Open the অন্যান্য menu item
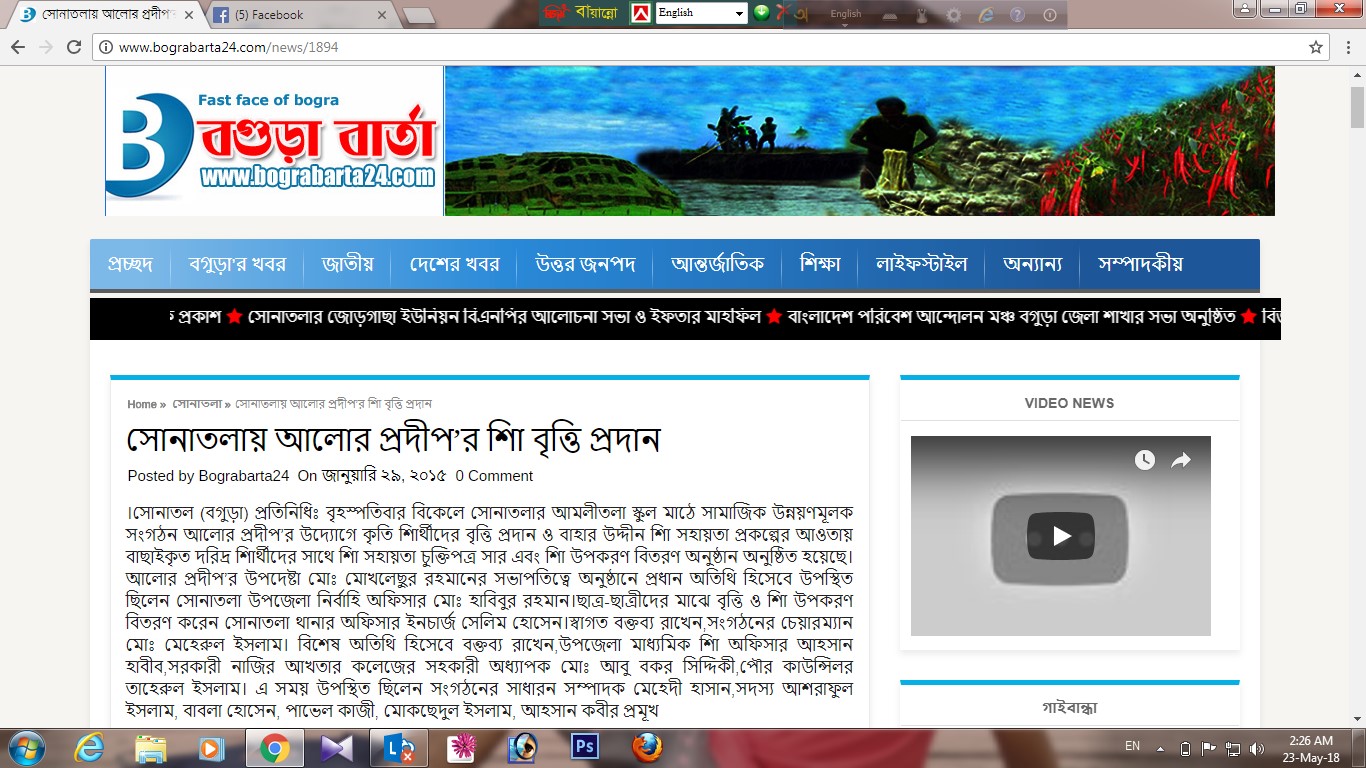1366x768 pixels. [1032, 264]
